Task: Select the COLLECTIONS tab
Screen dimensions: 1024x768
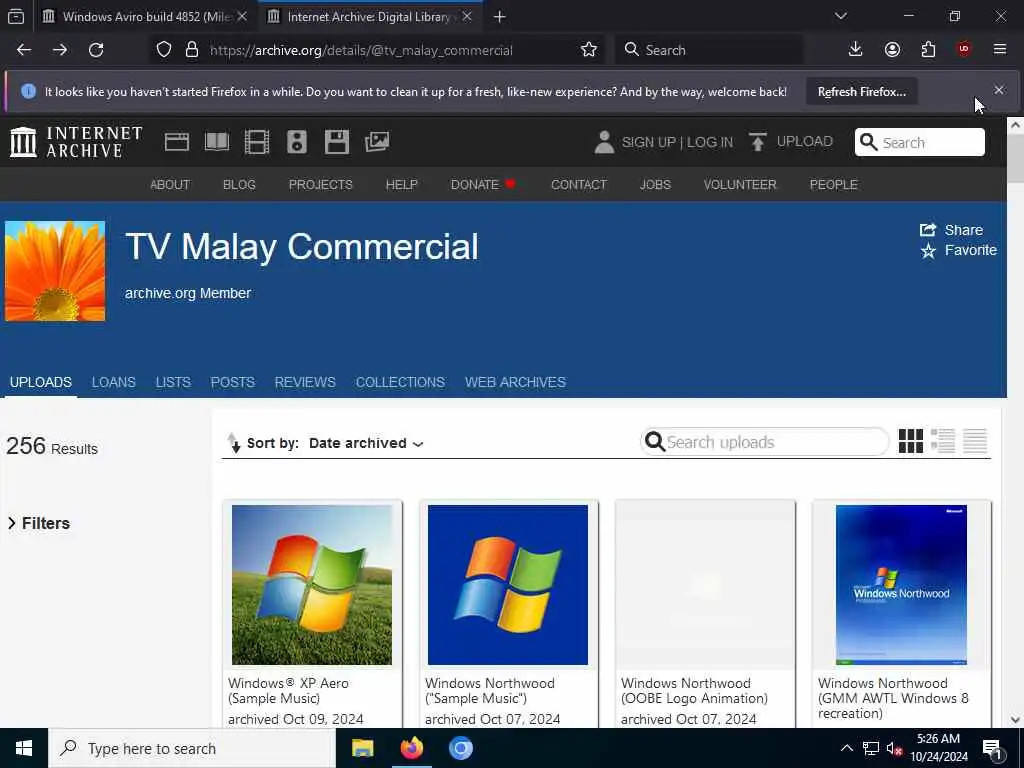Action: pos(400,383)
